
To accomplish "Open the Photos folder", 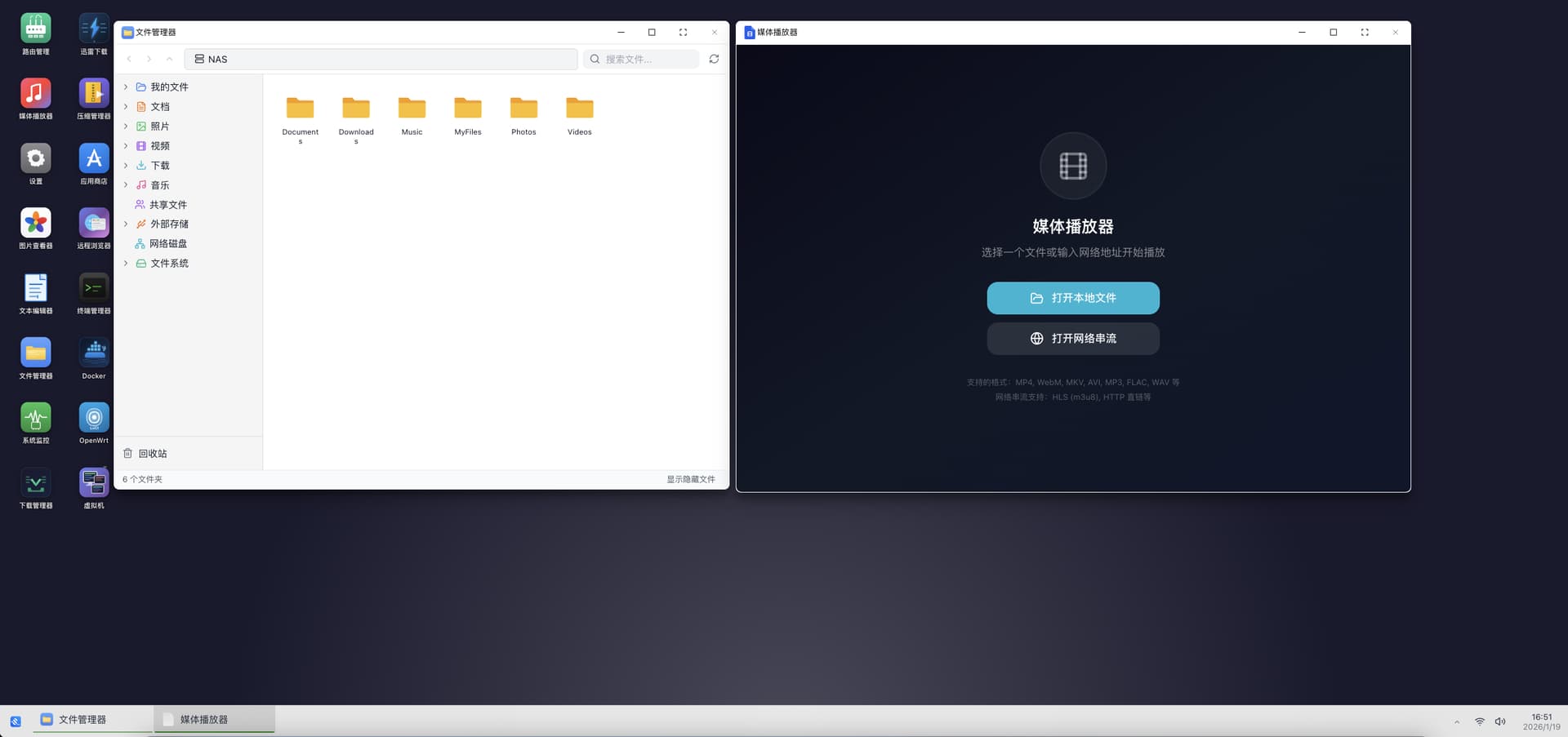I will (x=523, y=113).
